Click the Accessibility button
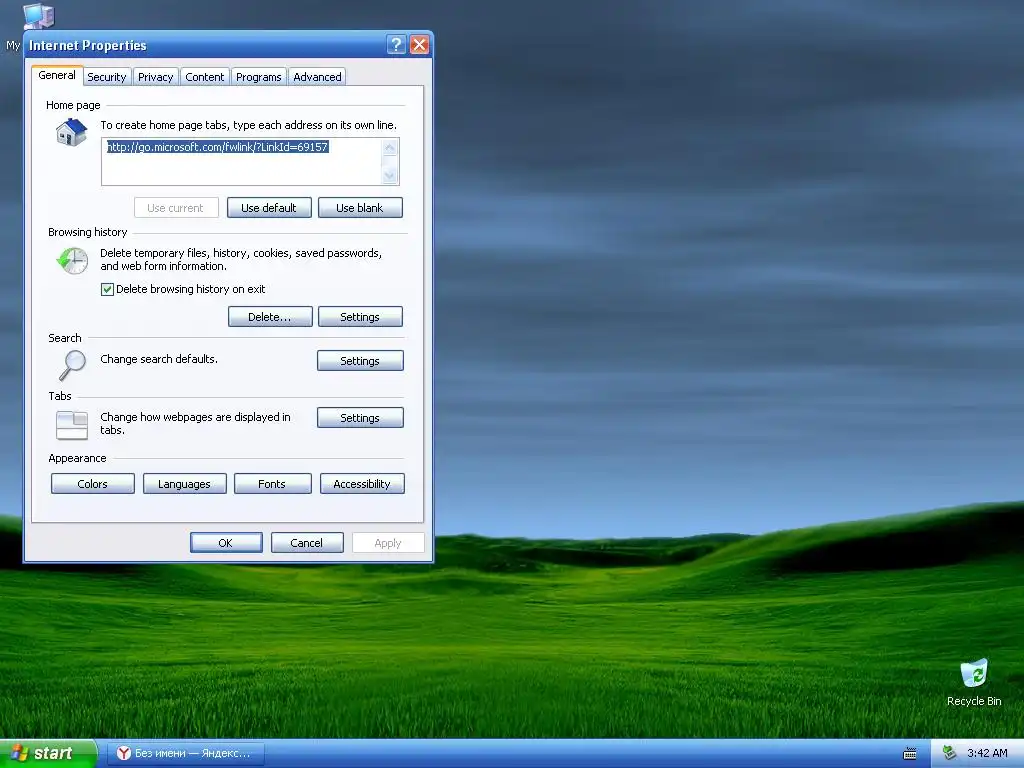This screenshot has width=1024, height=768. pyautogui.click(x=362, y=484)
